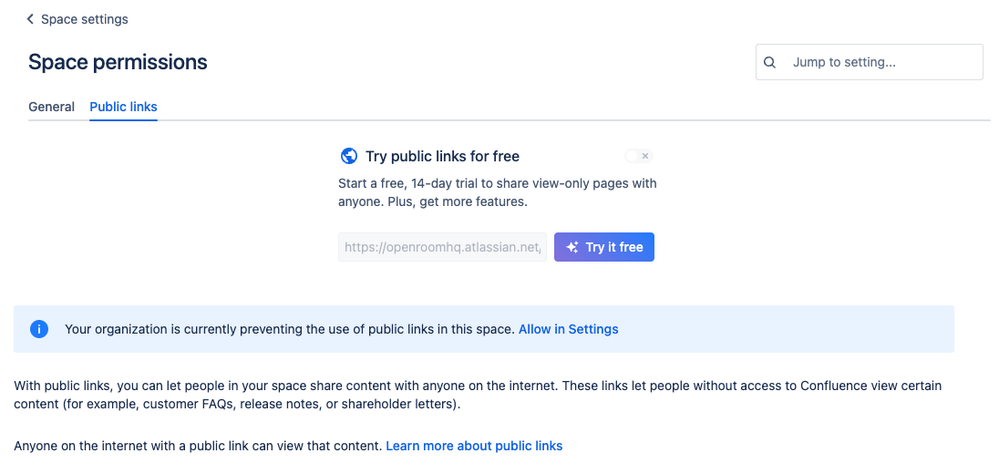
Task: Click the magnifier search icon
Action: tap(770, 62)
